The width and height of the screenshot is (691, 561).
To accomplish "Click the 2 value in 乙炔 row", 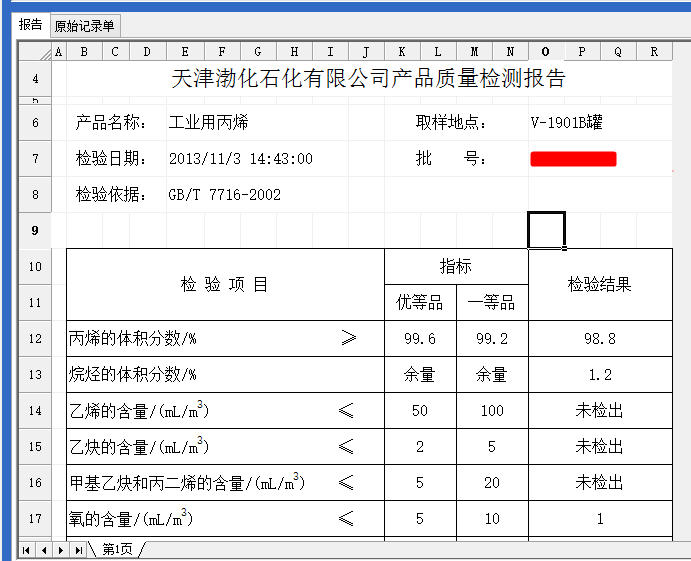I will 420,446.
